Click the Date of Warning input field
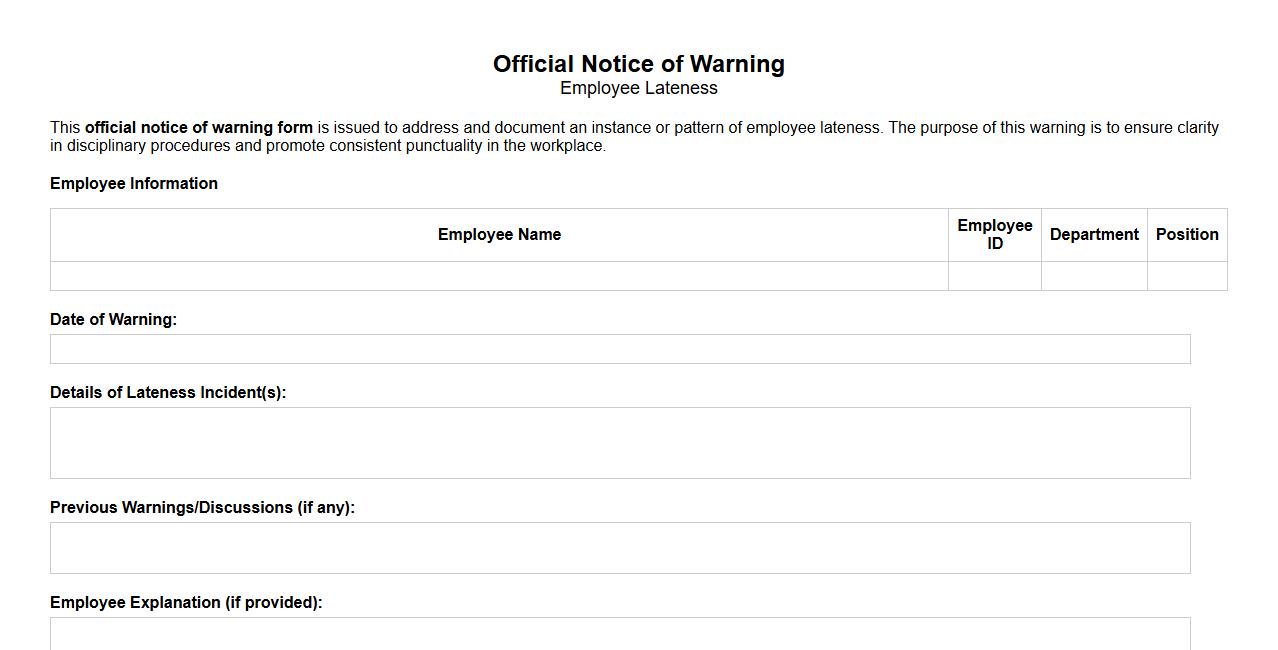Viewport: 1278px width, 650px height. pyautogui.click(x=620, y=348)
